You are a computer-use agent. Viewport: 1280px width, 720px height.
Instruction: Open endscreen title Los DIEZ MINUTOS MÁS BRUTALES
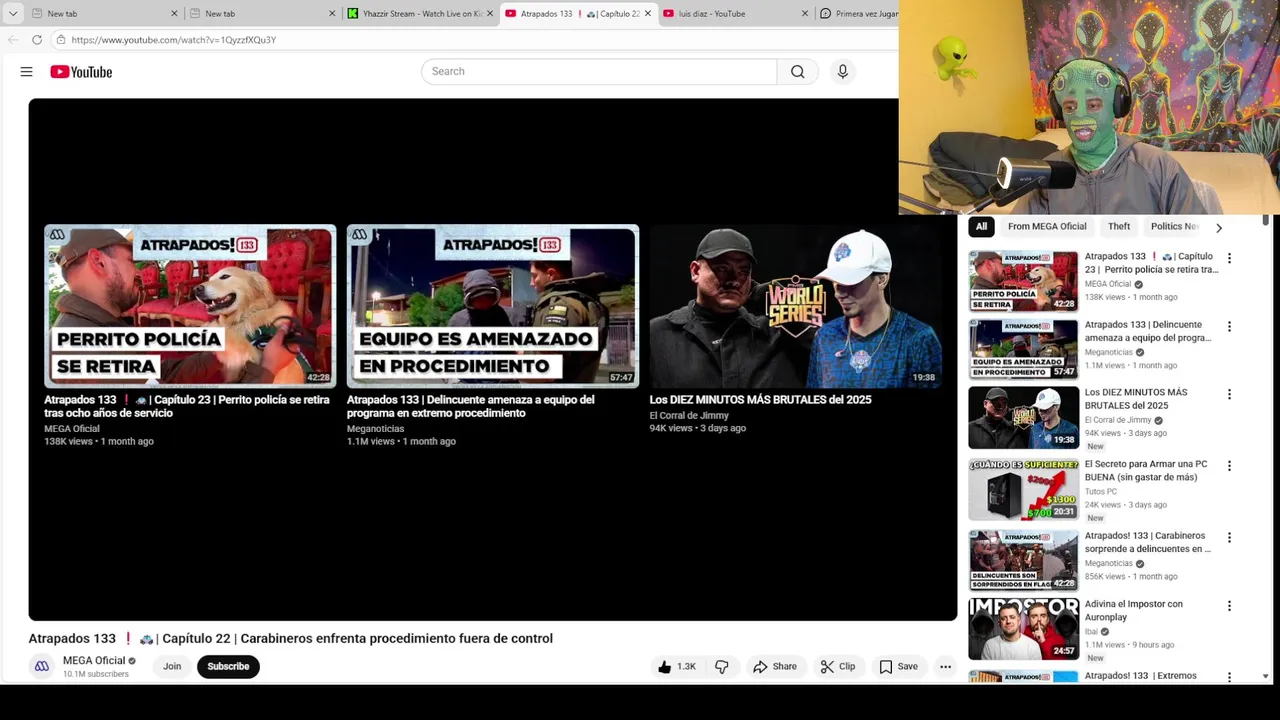[760, 399]
